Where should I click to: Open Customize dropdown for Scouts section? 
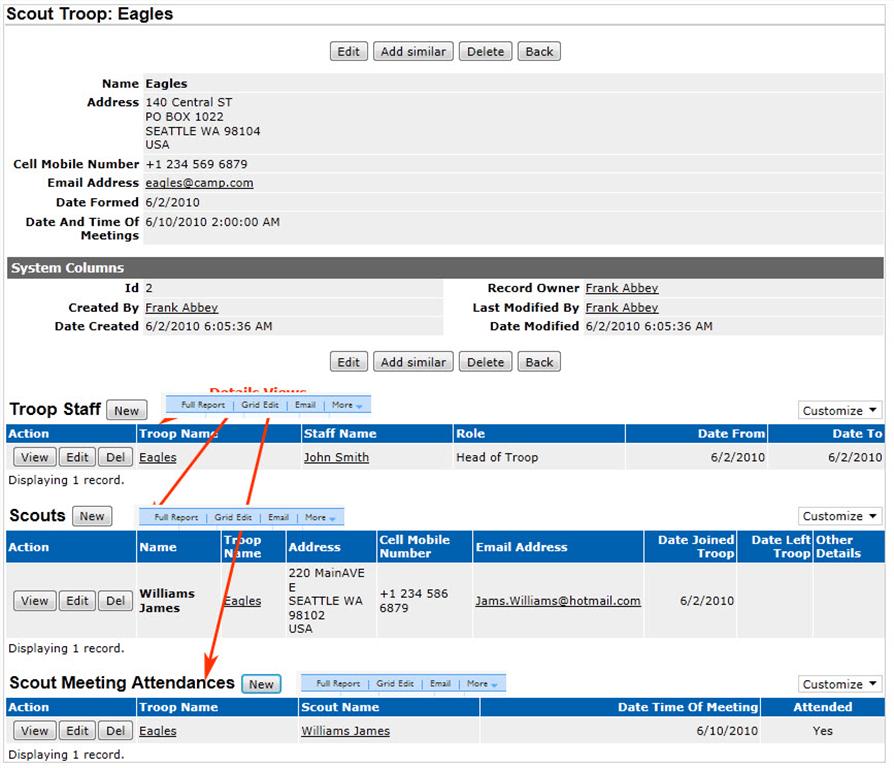click(x=840, y=516)
